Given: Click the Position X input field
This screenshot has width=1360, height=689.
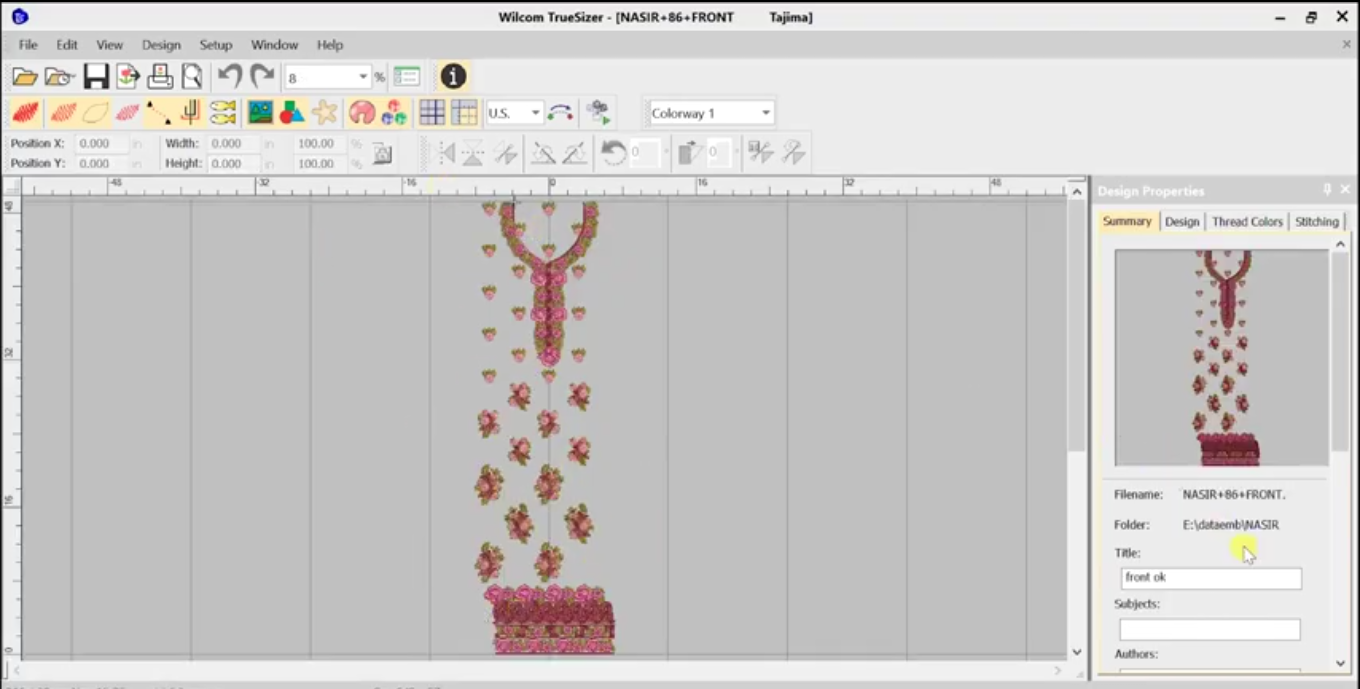Looking at the screenshot, I should 102,144.
